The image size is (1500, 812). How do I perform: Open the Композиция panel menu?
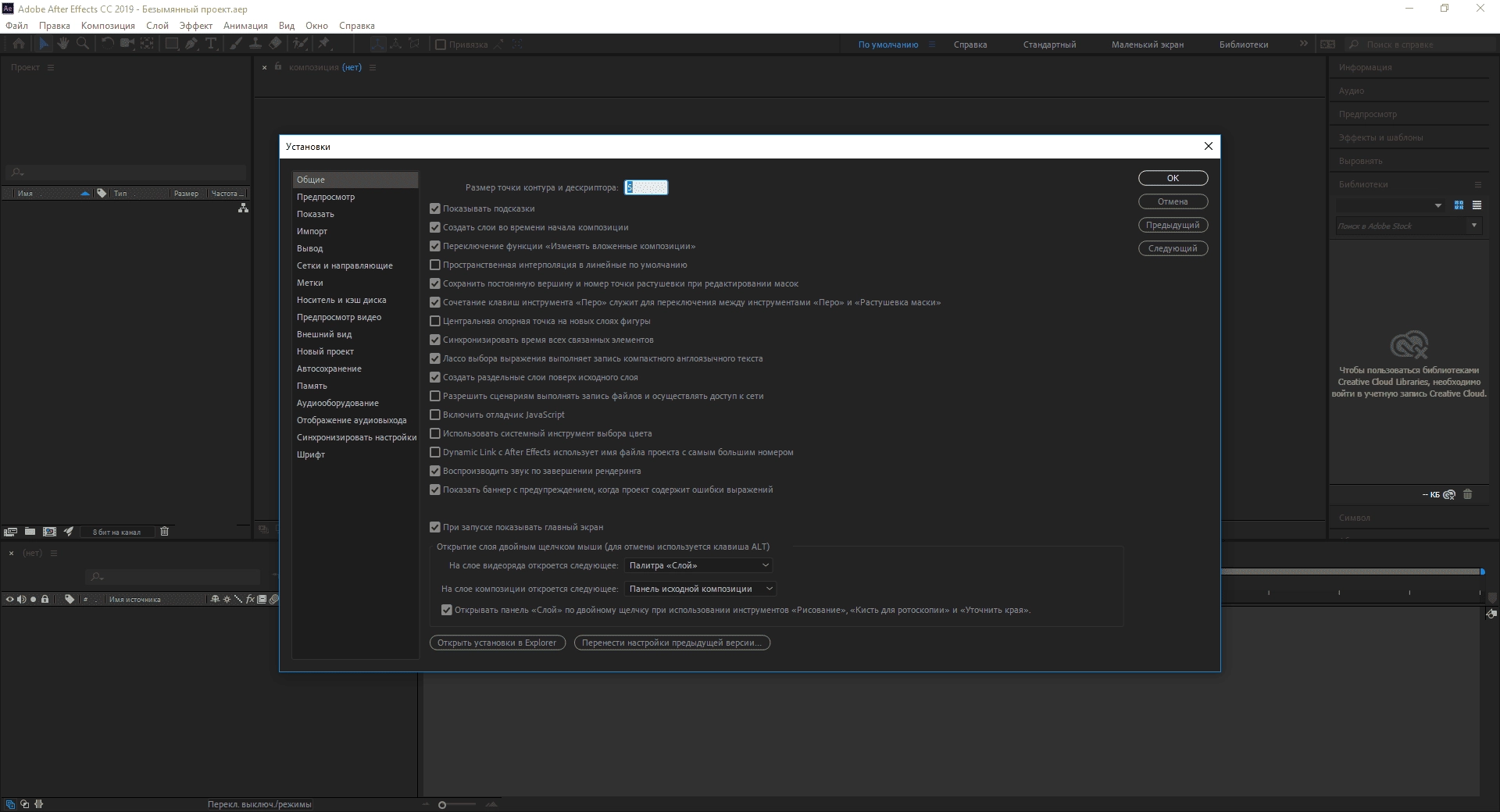pos(373,67)
